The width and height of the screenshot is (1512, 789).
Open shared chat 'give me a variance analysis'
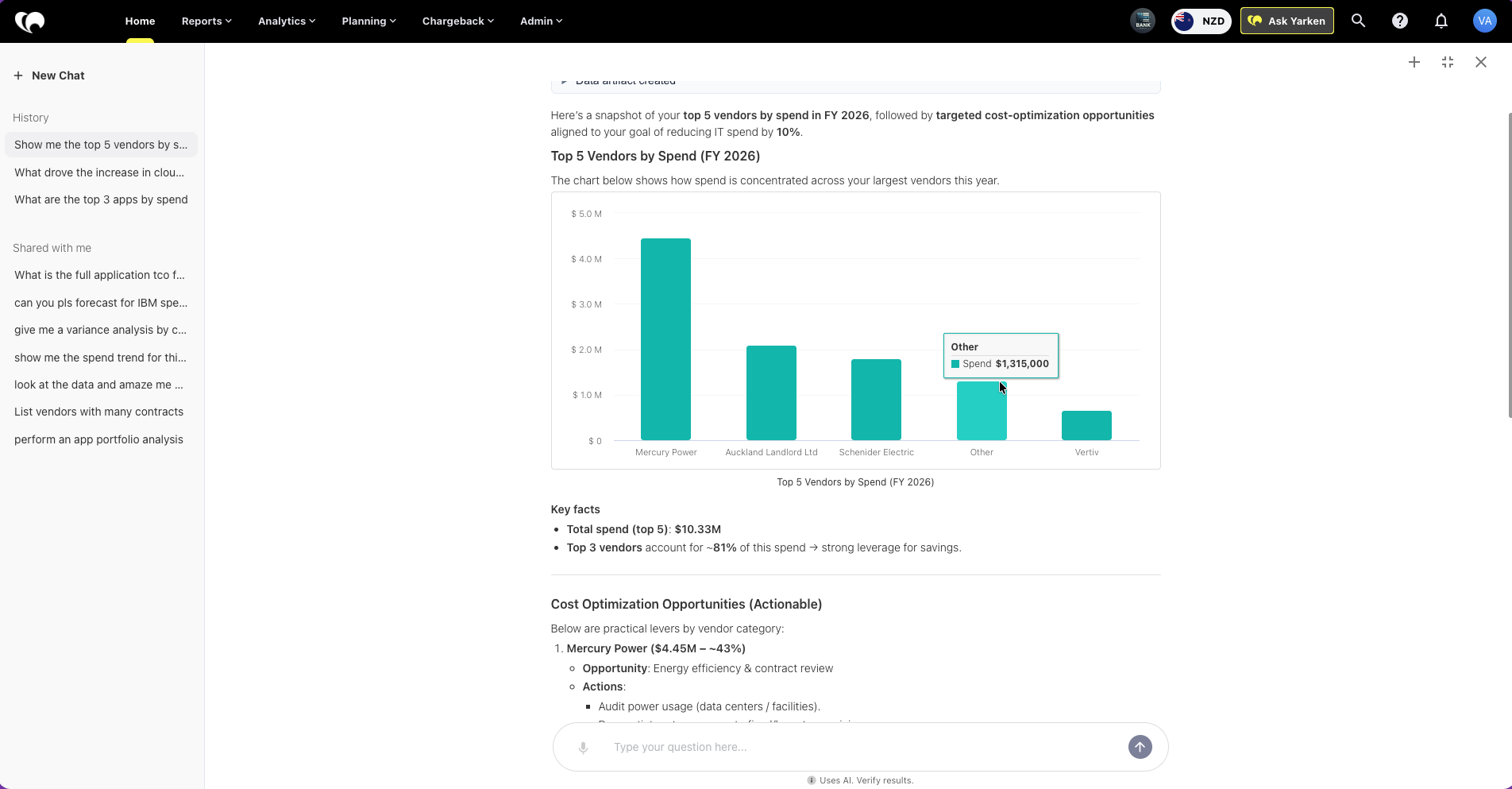(x=101, y=330)
